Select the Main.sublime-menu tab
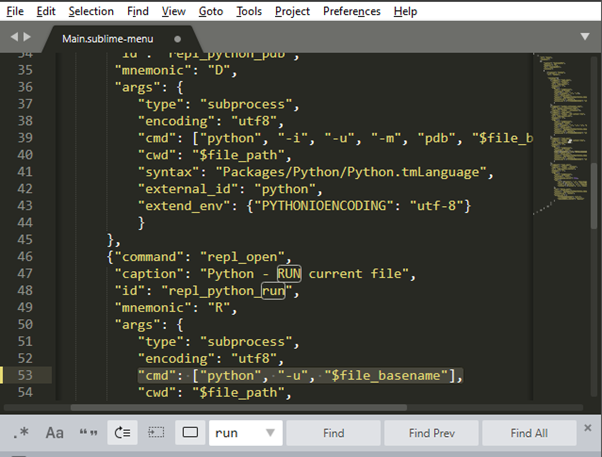The height and width of the screenshot is (457, 602). coord(108,39)
